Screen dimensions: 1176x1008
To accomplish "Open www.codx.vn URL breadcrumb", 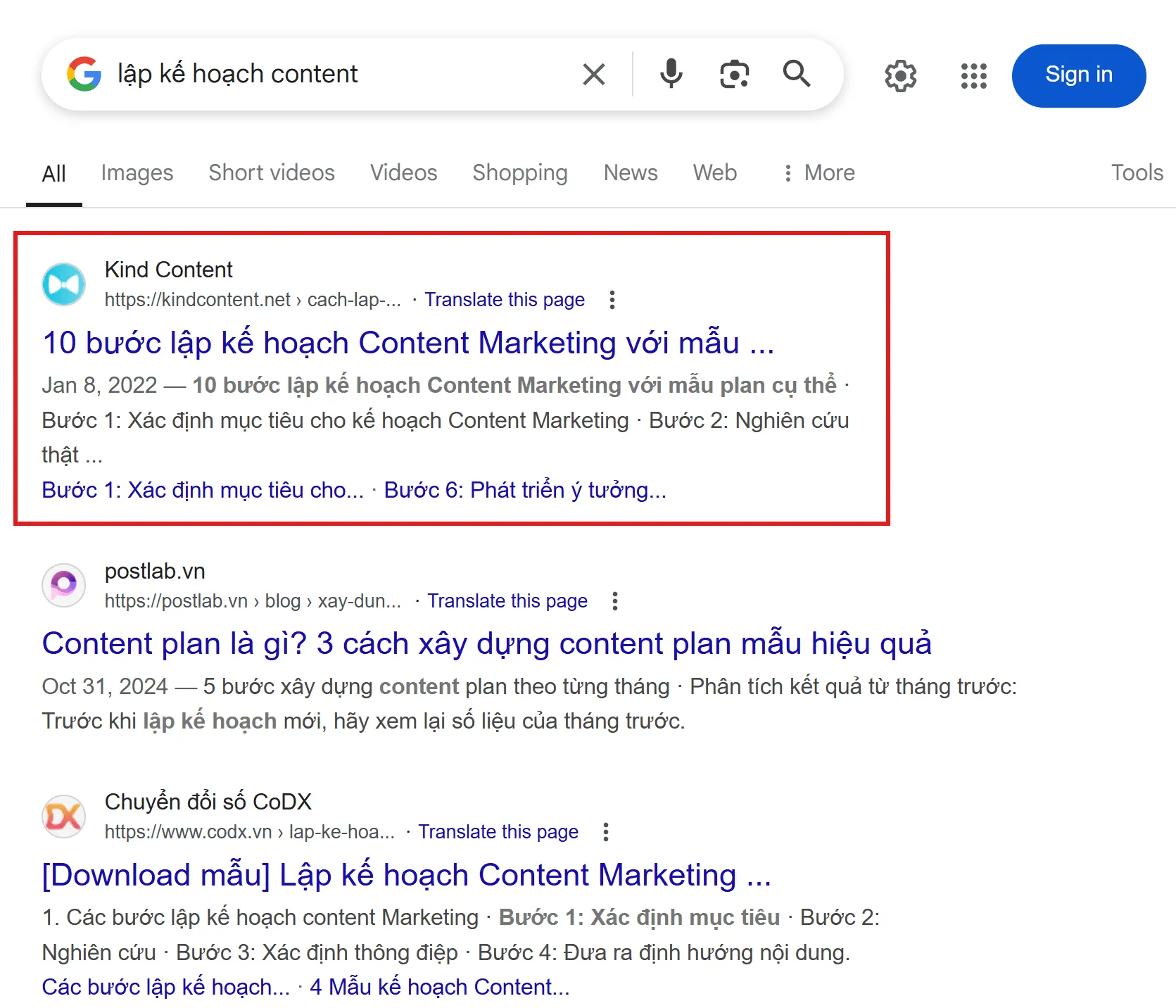I will click(250, 832).
